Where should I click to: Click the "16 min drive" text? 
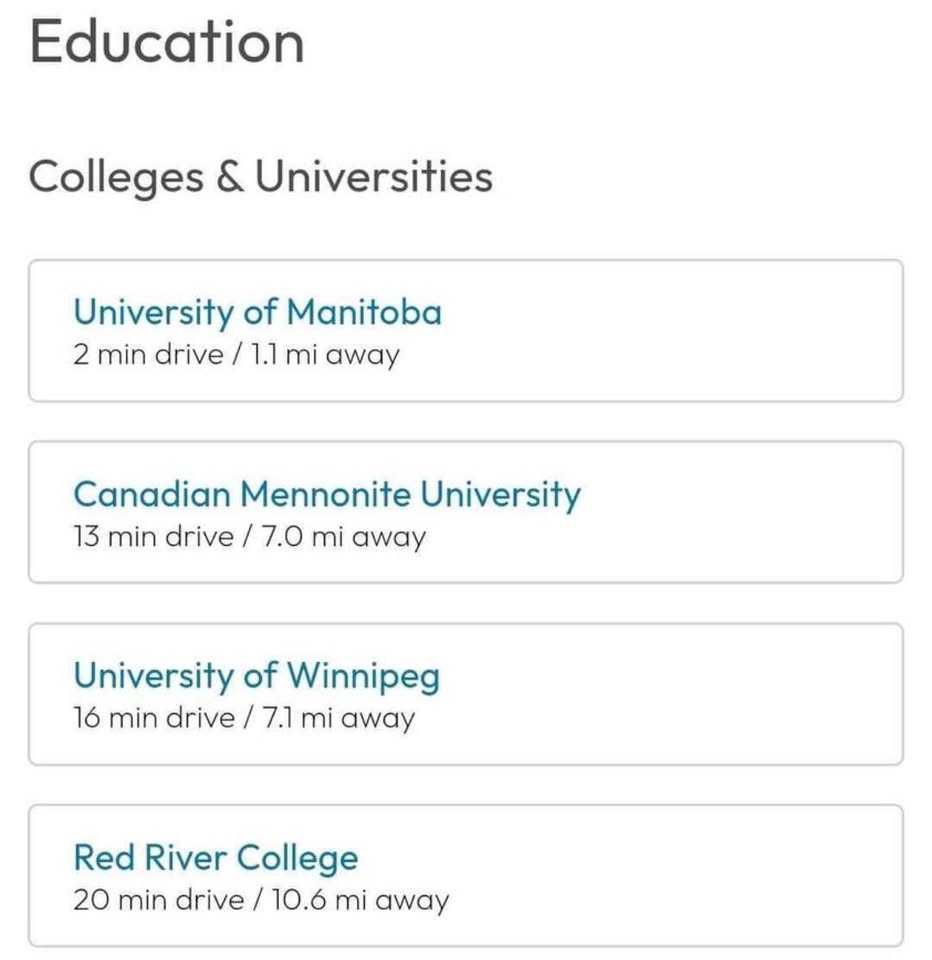pos(153,718)
